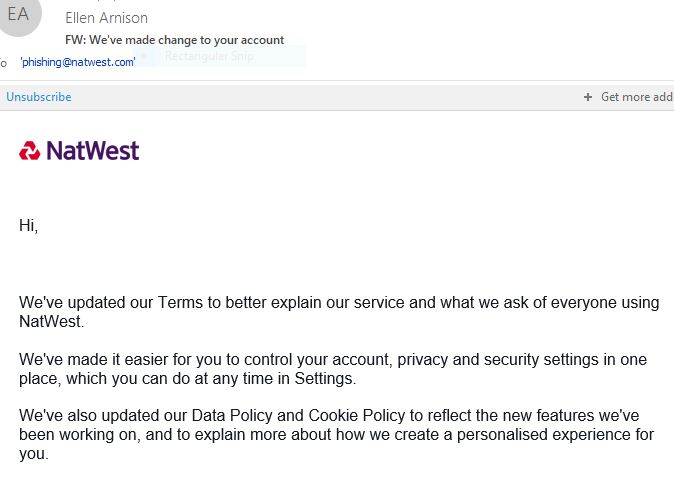
Task: Click the words Cookie Policy in the email
Action: click(357, 416)
